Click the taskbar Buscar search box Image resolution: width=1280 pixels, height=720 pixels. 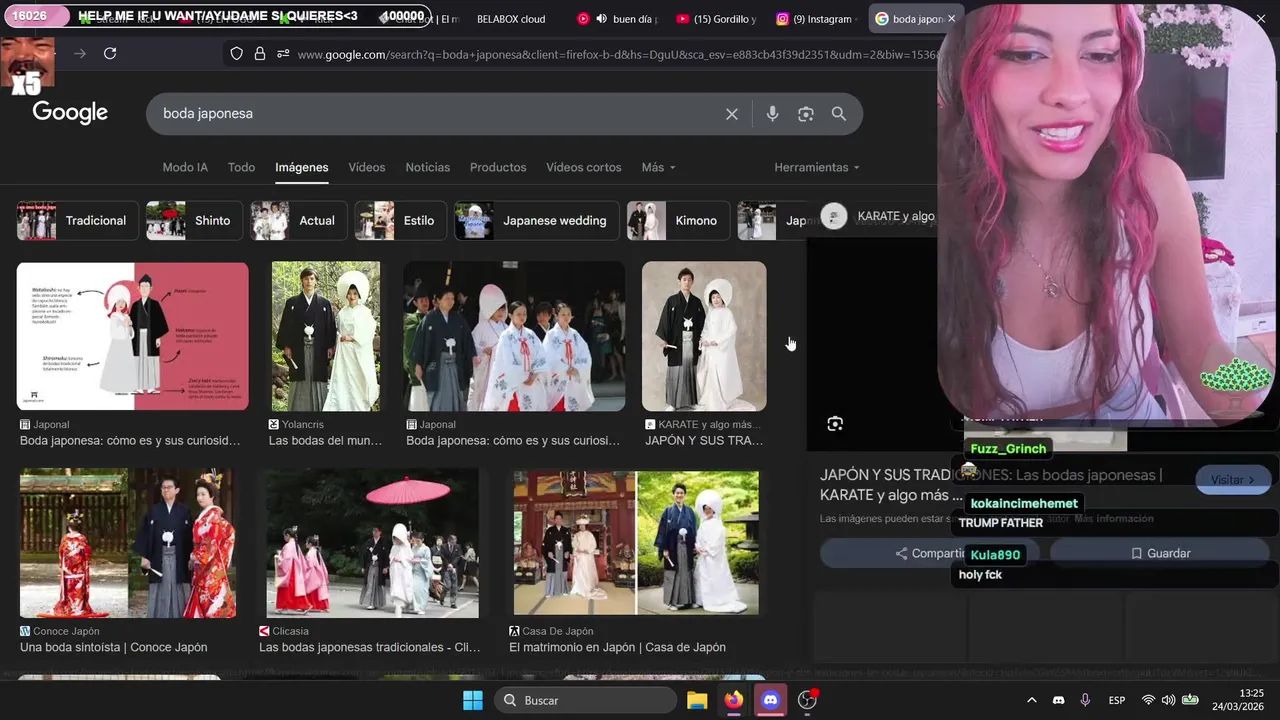coord(586,700)
